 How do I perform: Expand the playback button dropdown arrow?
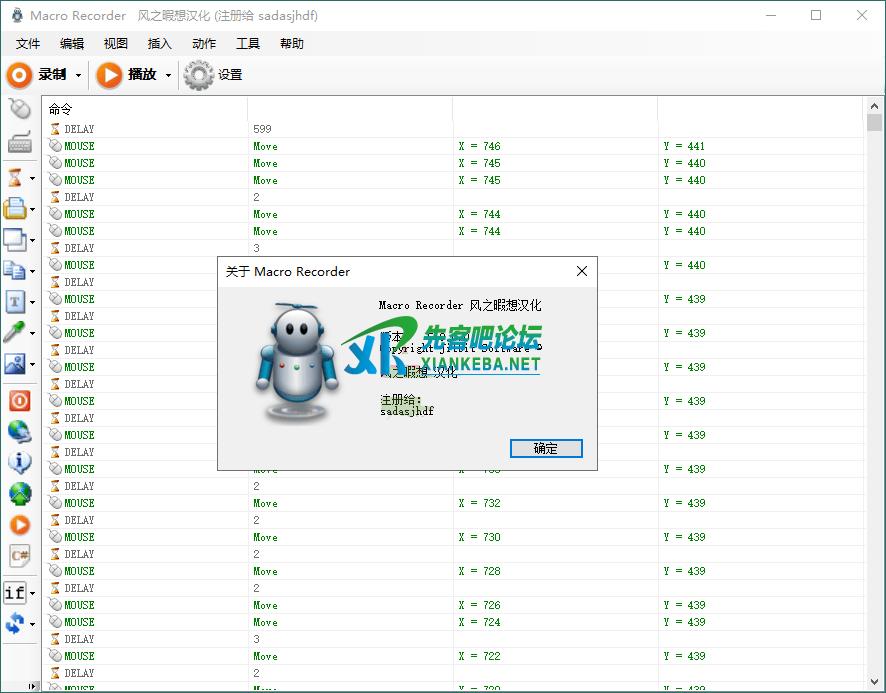coord(168,75)
